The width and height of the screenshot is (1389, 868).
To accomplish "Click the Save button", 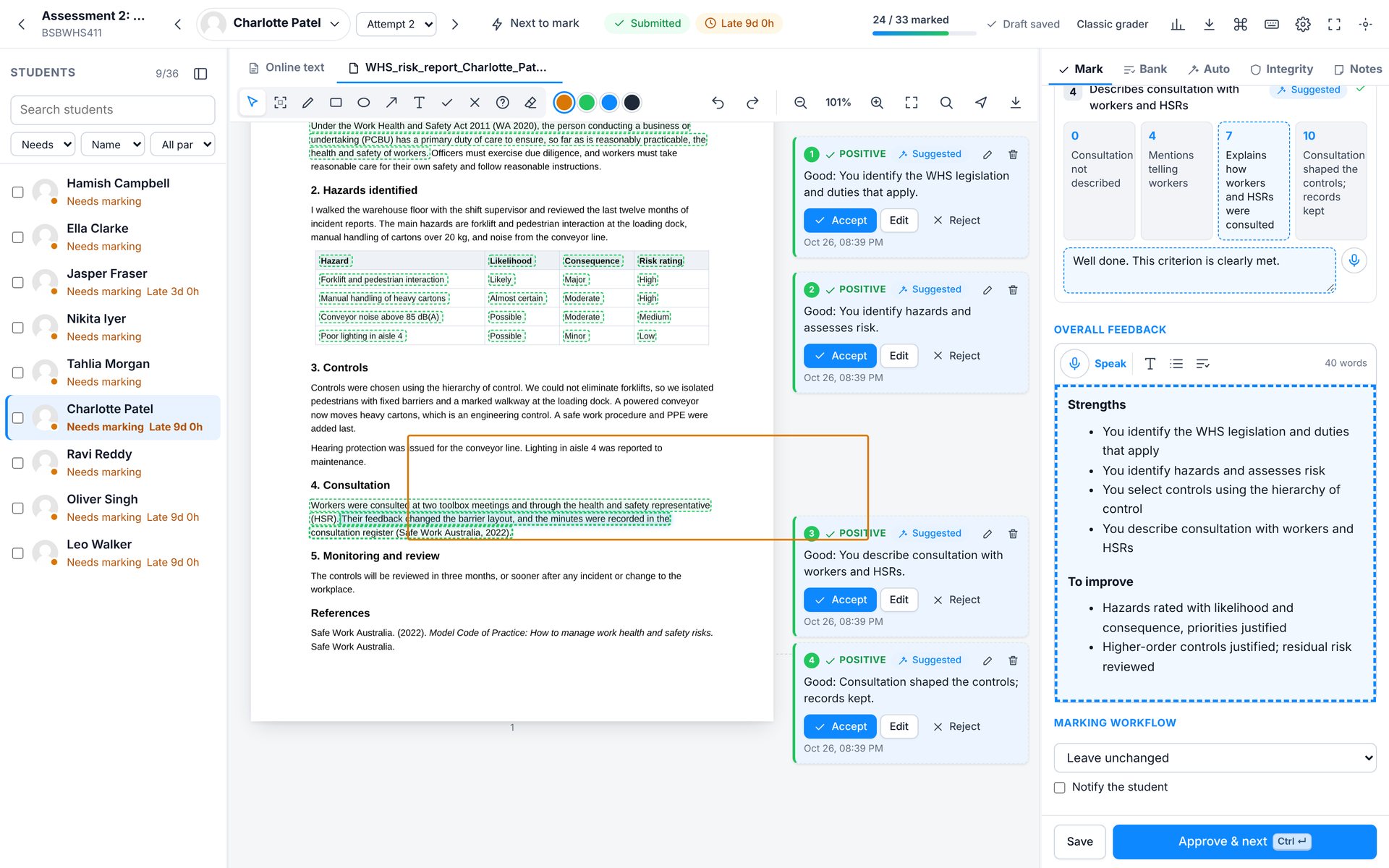I will pos(1079,841).
